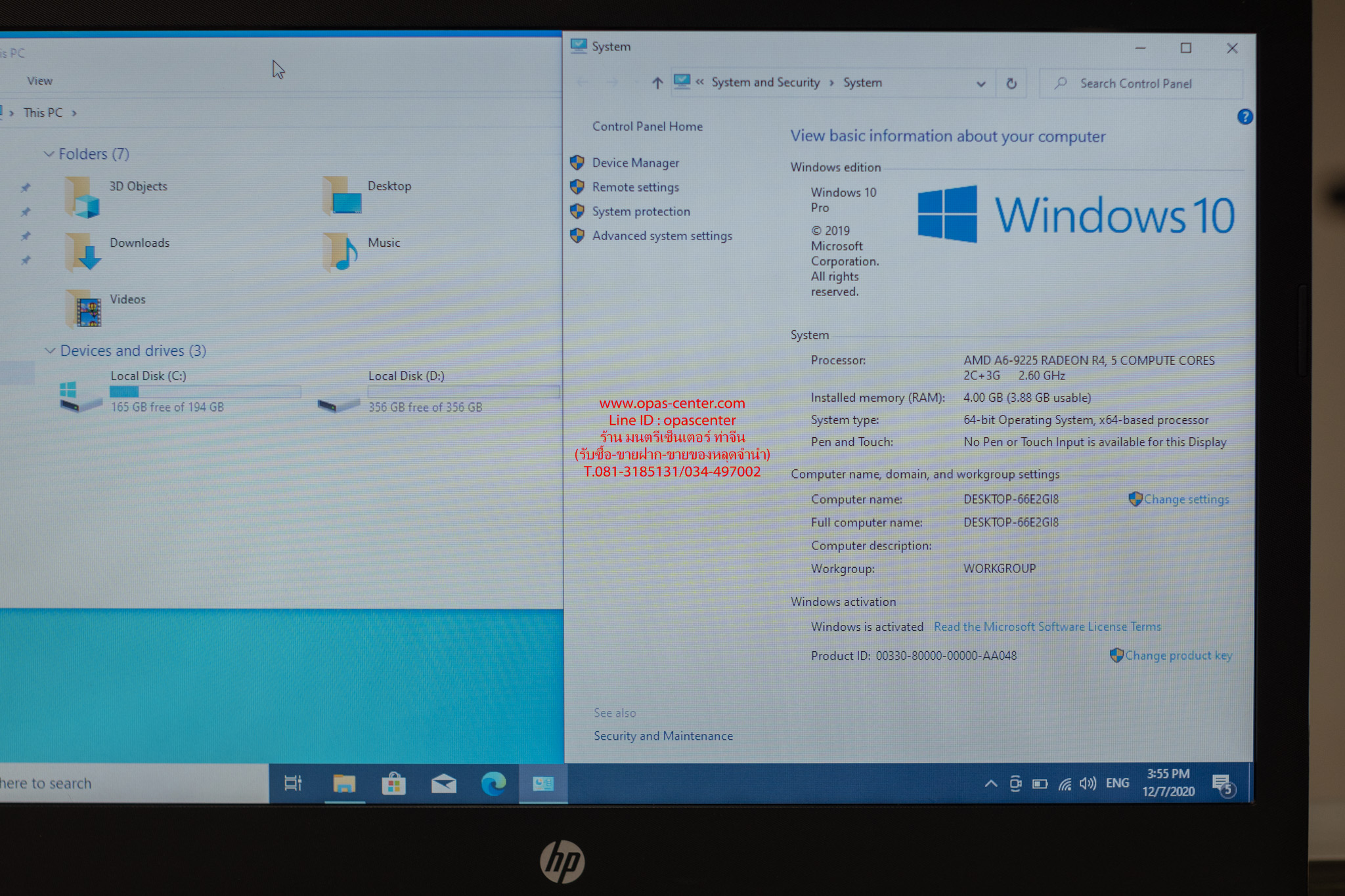Image resolution: width=1345 pixels, height=896 pixels.
Task: Click Local Disk (D:) usage bar
Action: pyautogui.click(x=463, y=392)
